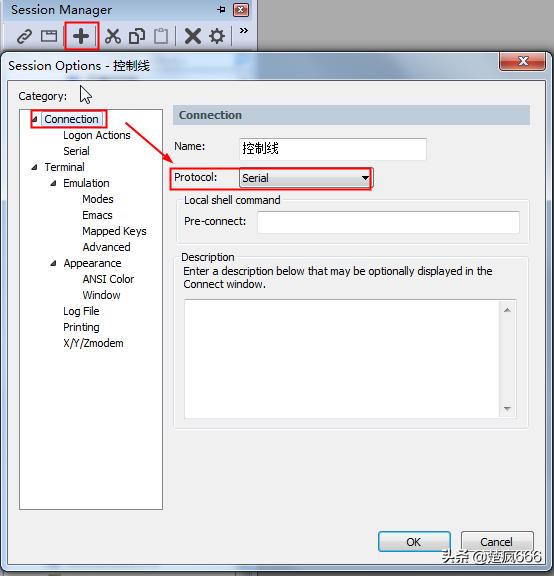The height and width of the screenshot is (576, 554).
Task: Select ANSI Color category
Action: (108, 279)
